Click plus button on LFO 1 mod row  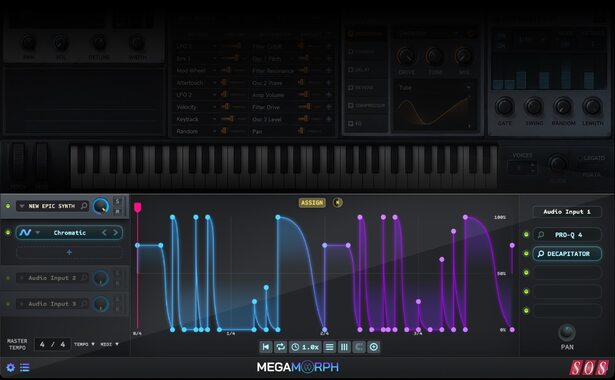click(x=329, y=46)
